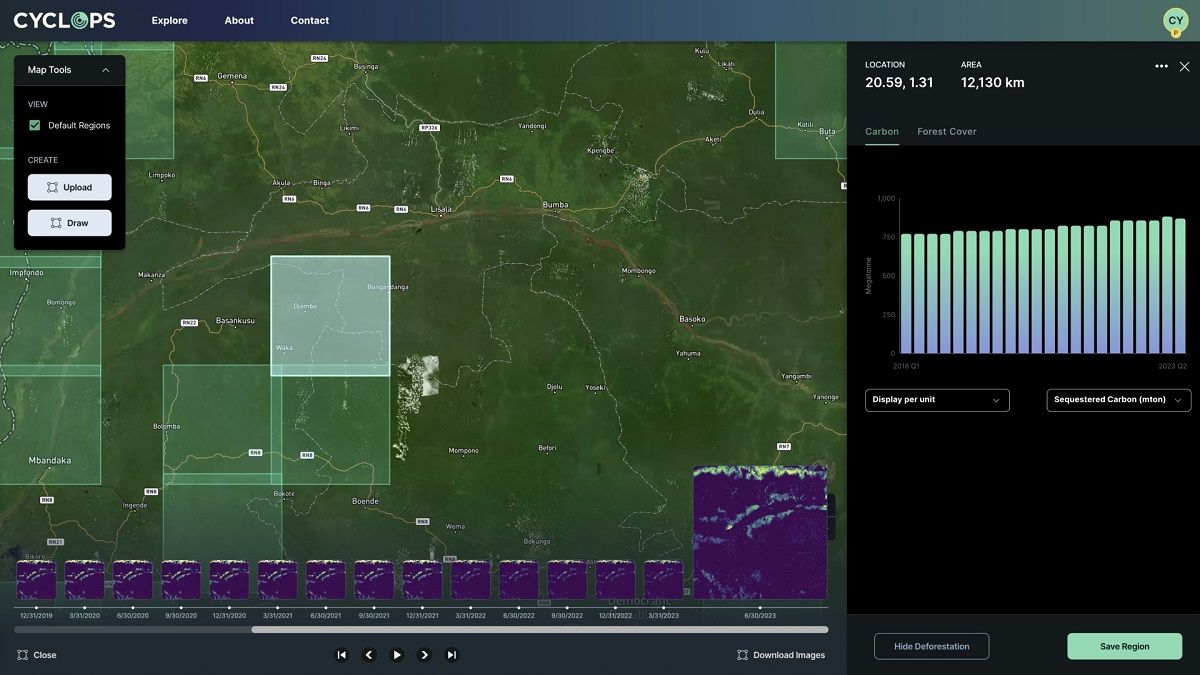Click the 12/31/2019 timeline marker dot

tap(36, 607)
